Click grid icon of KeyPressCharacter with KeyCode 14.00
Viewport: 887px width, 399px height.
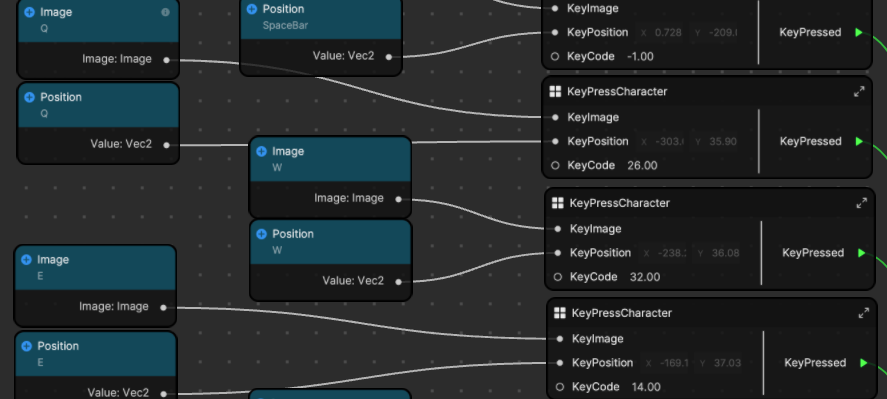pos(559,313)
